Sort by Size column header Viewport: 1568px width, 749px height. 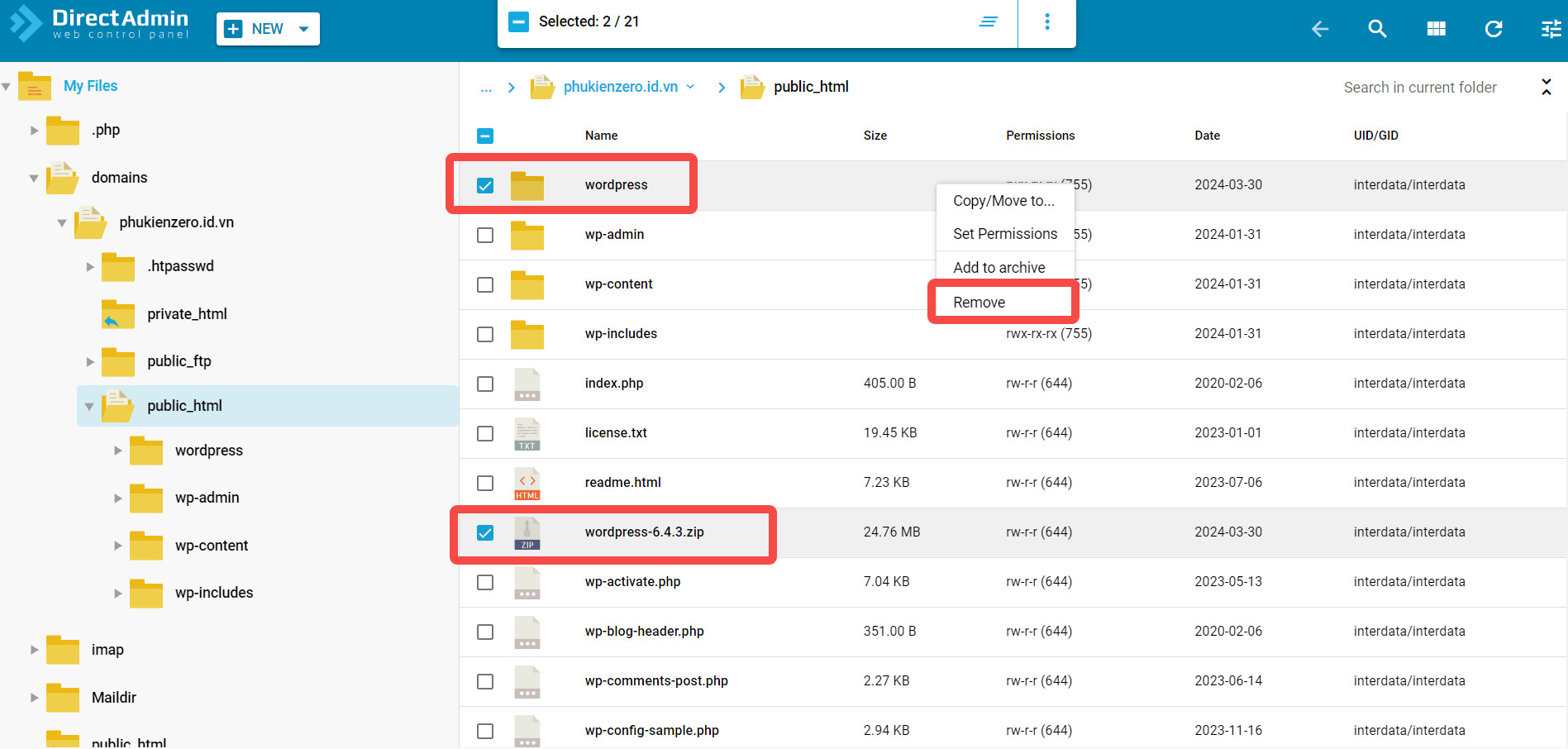point(875,136)
